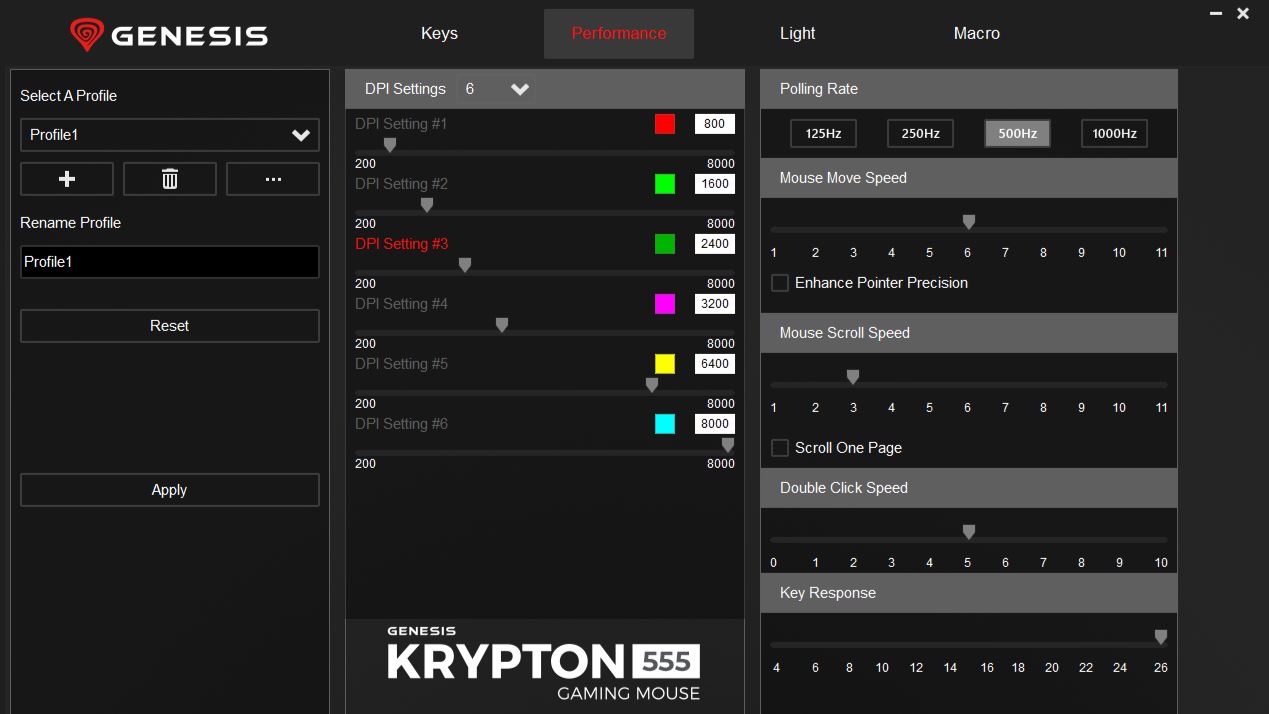Switch to the Keys tab
This screenshot has width=1269, height=714.
coord(439,33)
